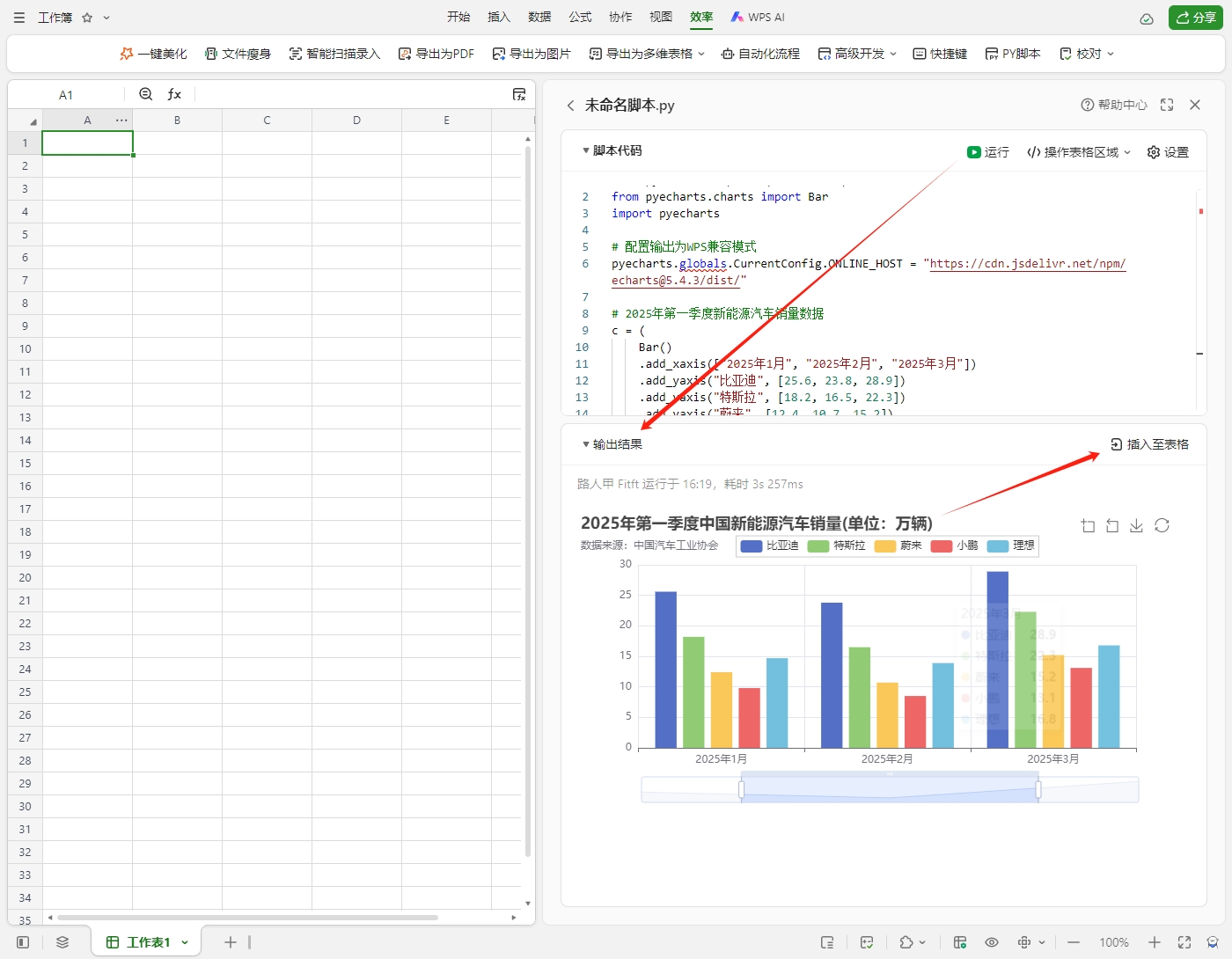
Task: Toggle 理想 legend series
Action: 1011,545
